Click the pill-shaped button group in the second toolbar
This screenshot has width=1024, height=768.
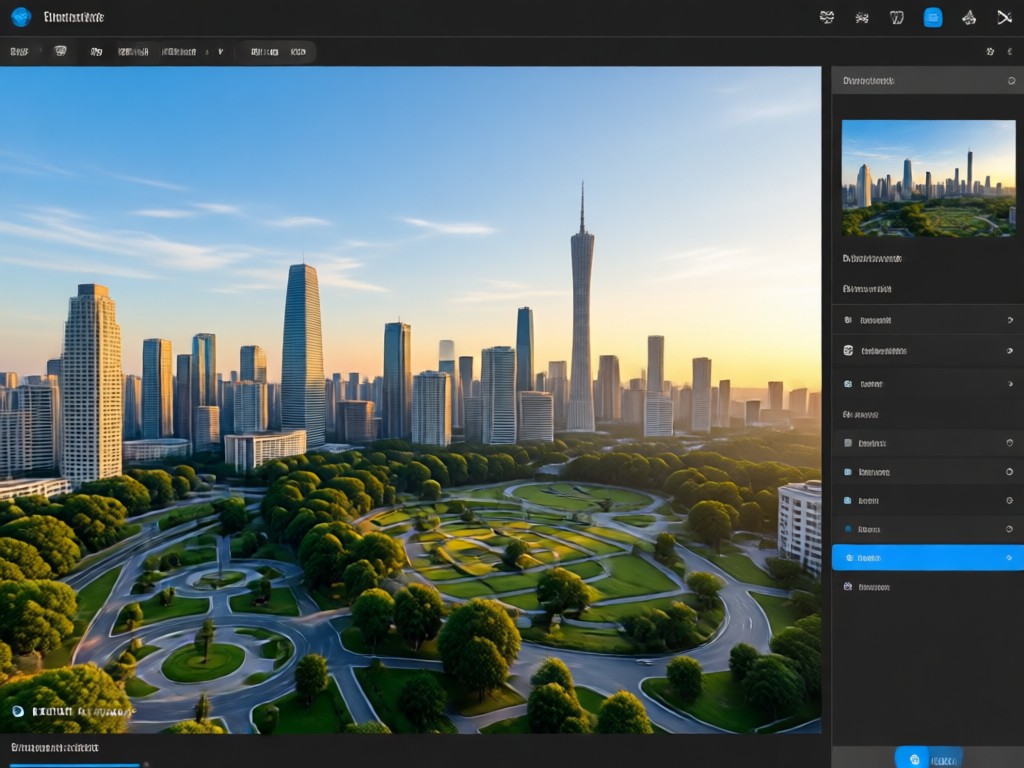pyautogui.click(x=277, y=52)
